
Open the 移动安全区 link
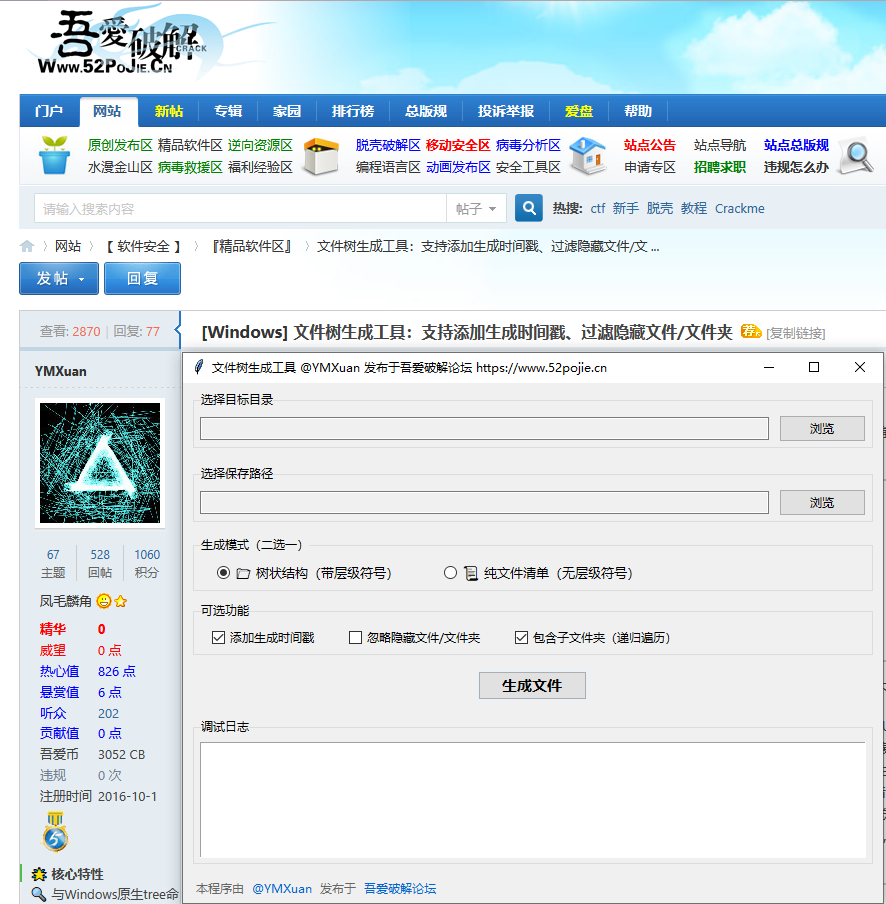click(x=458, y=145)
